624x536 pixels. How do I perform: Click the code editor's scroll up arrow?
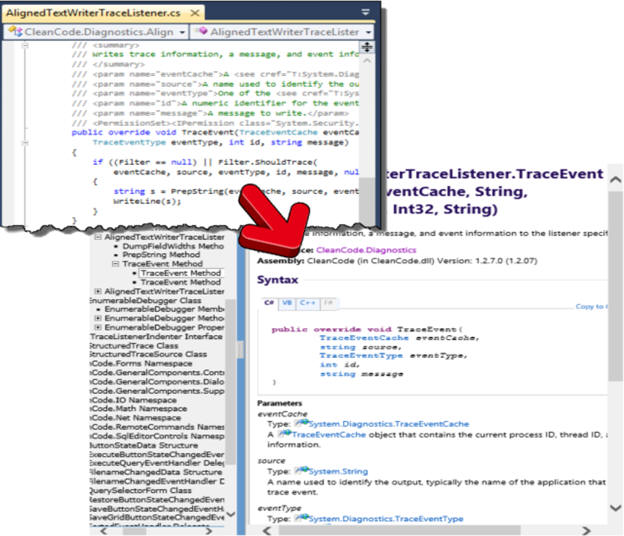(x=367, y=61)
